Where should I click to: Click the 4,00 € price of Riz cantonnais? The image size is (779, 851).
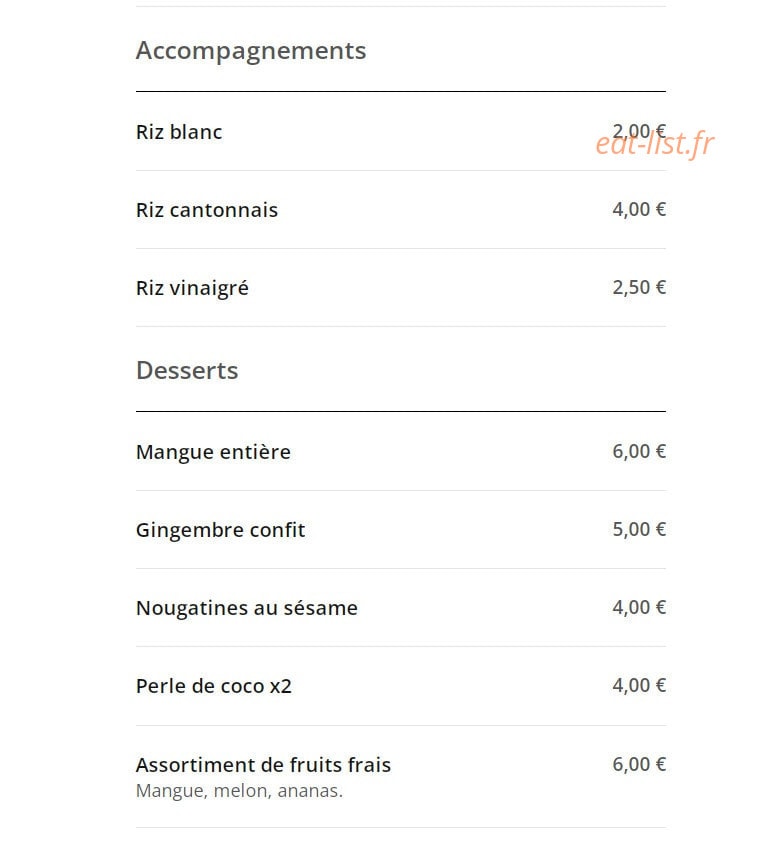[639, 209]
